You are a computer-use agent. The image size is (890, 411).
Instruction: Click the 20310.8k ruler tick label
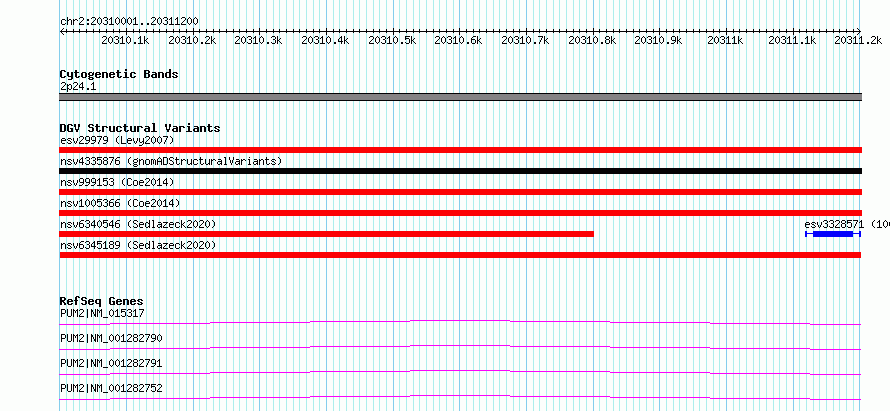[592, 40]
